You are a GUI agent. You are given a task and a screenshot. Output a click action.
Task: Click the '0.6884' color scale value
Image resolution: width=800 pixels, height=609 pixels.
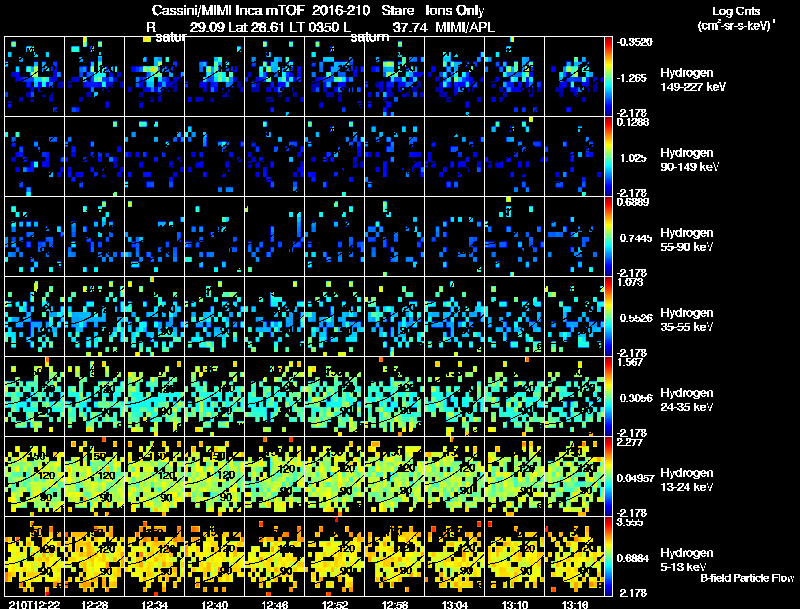tap(633, 559)
